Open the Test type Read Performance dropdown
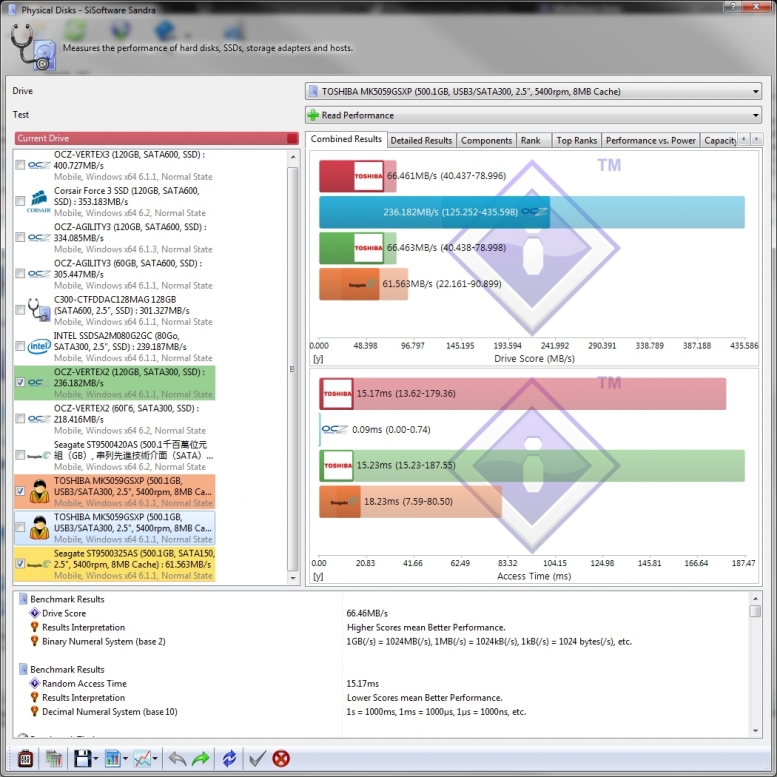 [533, 115]
